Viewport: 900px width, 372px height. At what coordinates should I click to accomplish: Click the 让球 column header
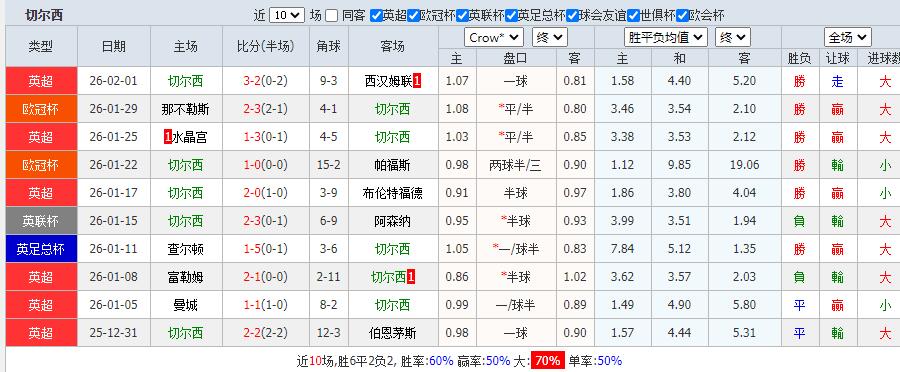pos(837,58)
